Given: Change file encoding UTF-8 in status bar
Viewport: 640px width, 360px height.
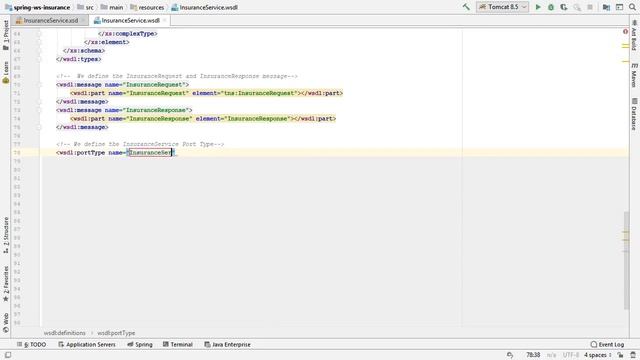Looking at the screenshot, I should click(x=571, y=355).
